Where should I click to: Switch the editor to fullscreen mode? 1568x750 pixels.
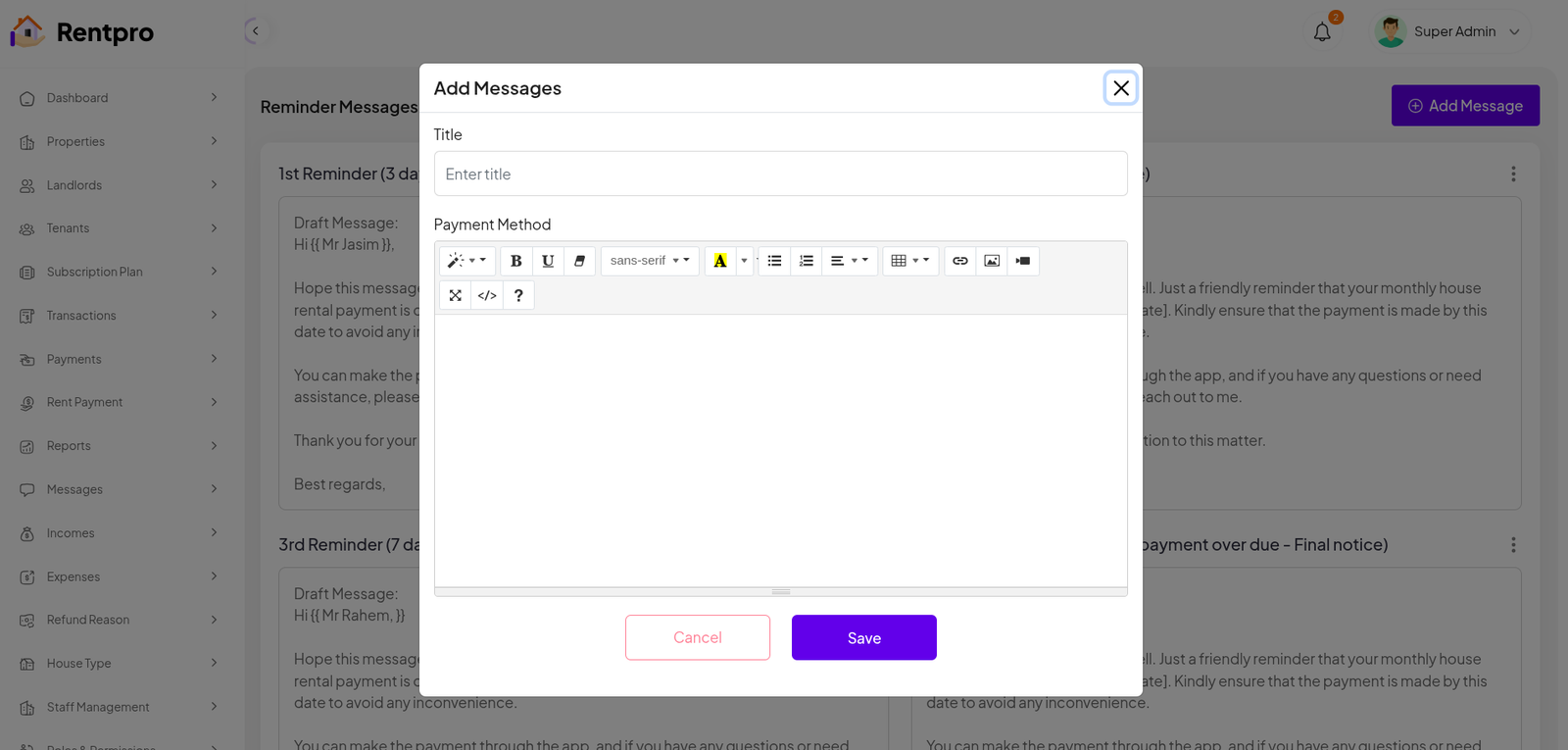tap(456, 295)
